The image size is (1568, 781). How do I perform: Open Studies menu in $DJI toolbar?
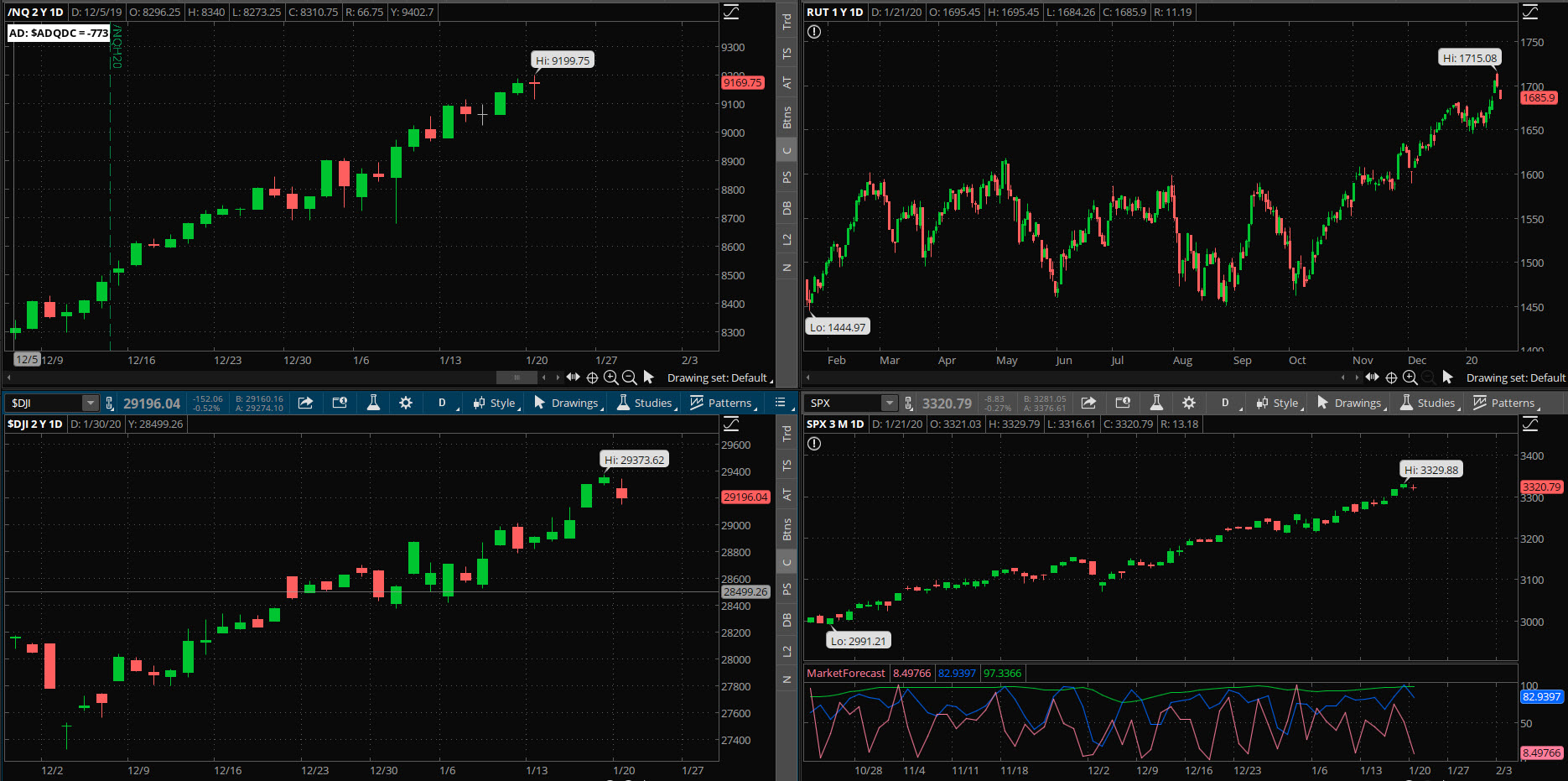click(646, 403)
